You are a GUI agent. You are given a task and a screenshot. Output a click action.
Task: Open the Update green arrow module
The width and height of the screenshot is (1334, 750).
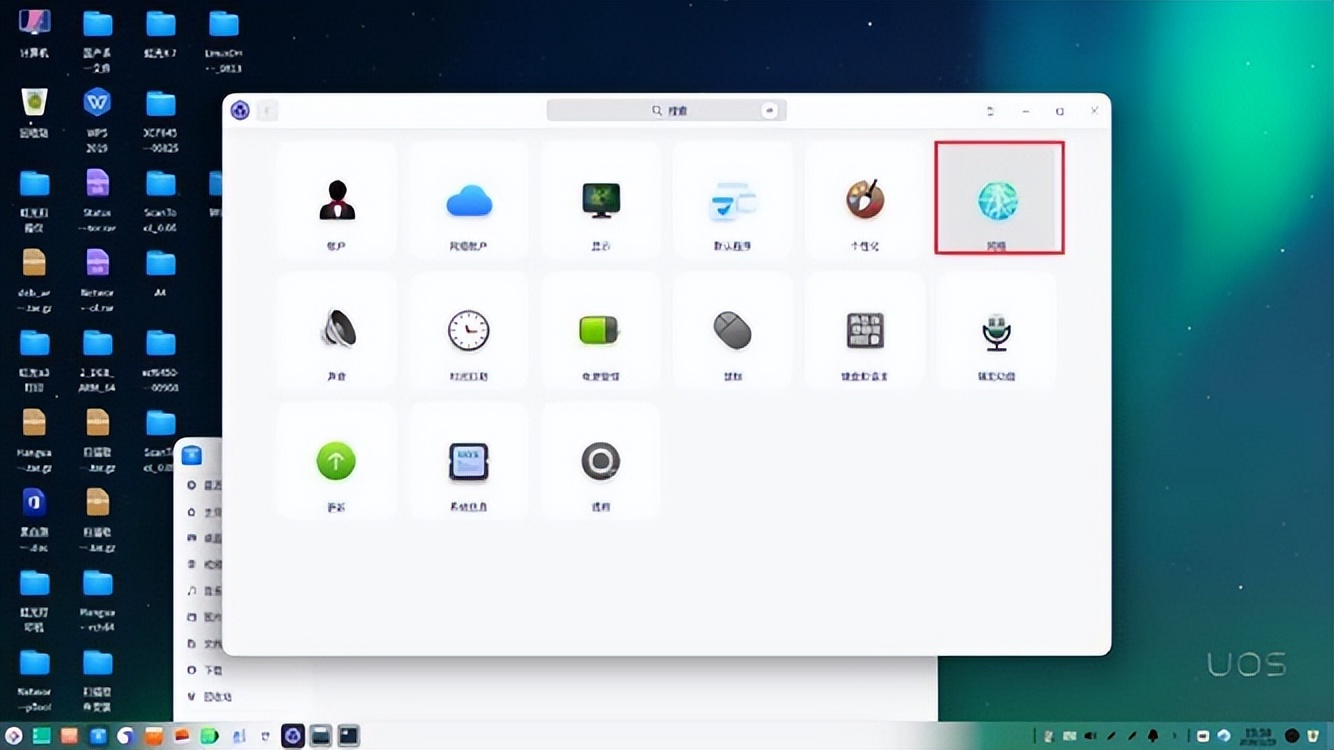pyautogui.click(x=336, y=463)
